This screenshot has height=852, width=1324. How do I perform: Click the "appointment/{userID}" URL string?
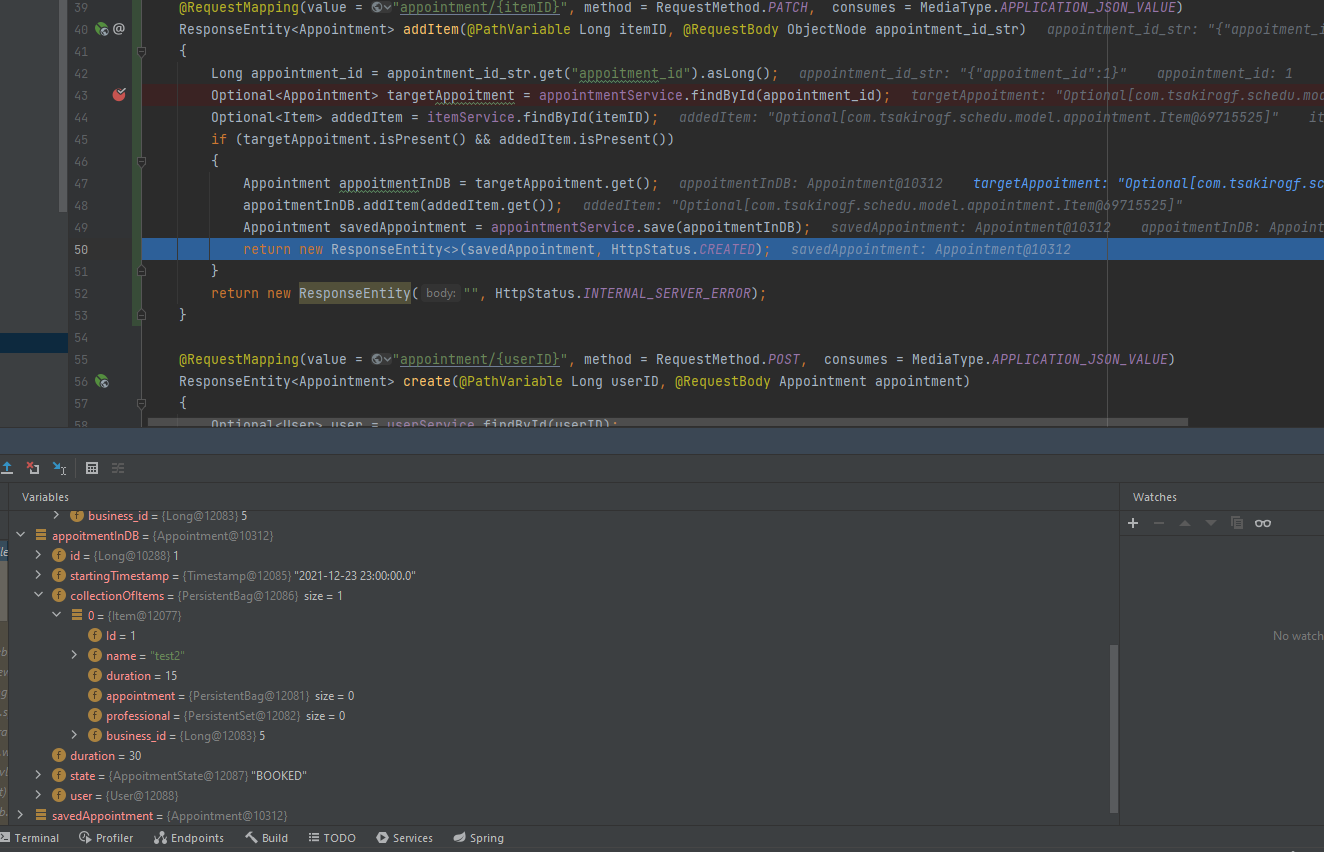coord(480,359)
